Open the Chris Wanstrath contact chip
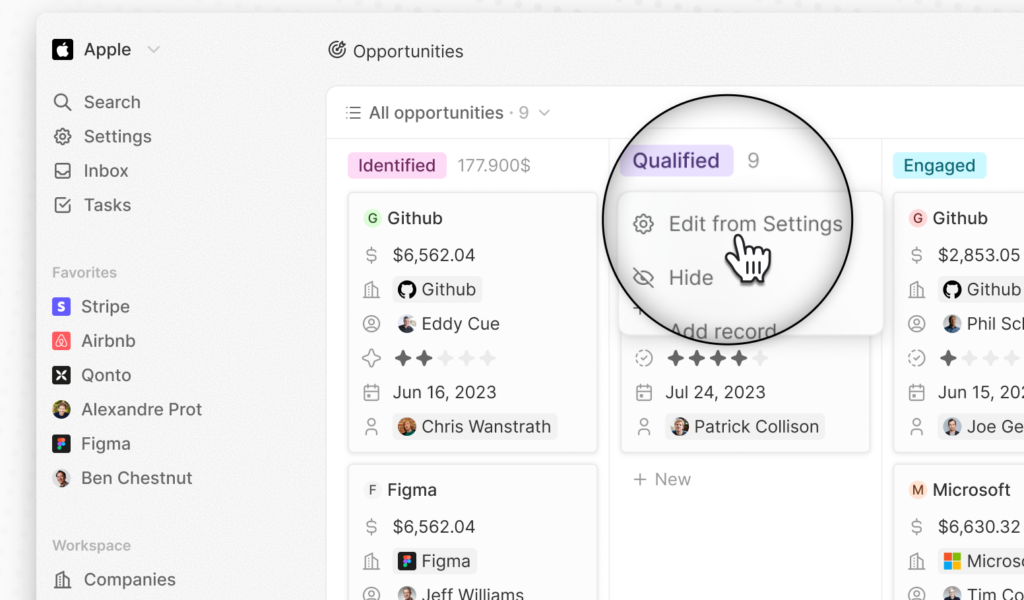1024x600 pixels. (475, 426)
